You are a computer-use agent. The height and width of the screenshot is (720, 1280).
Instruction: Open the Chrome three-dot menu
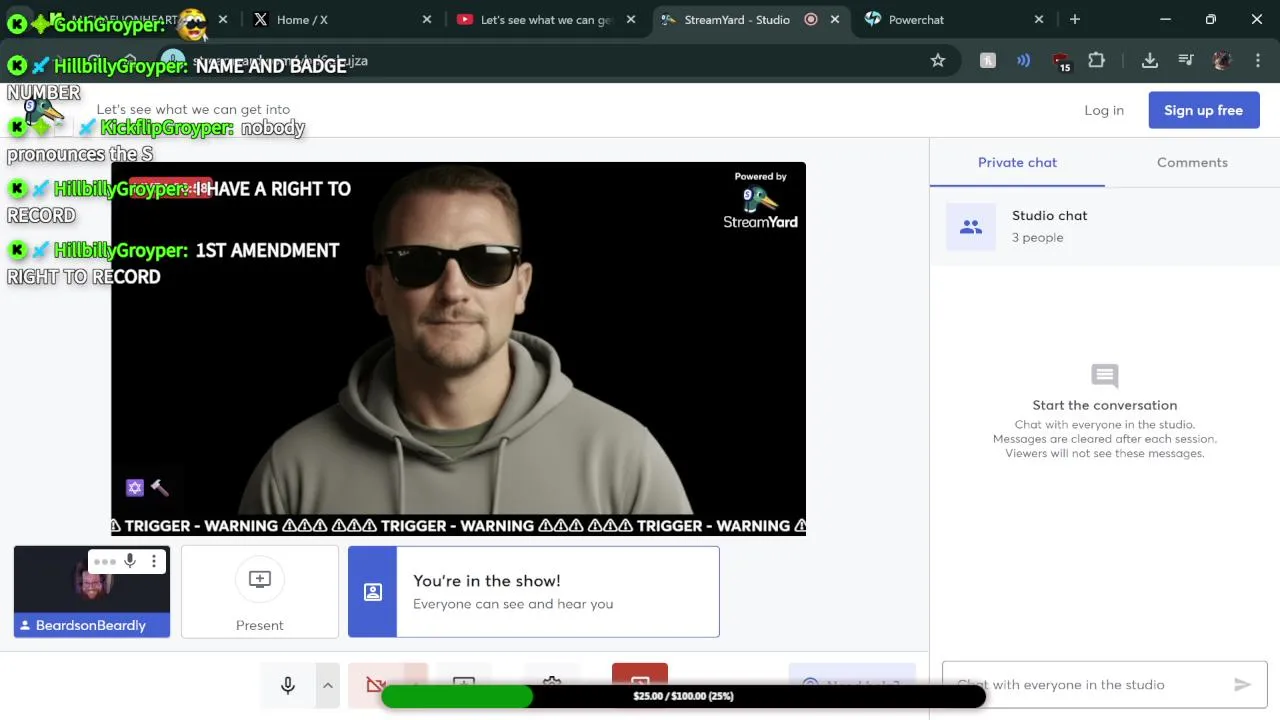1257,60
